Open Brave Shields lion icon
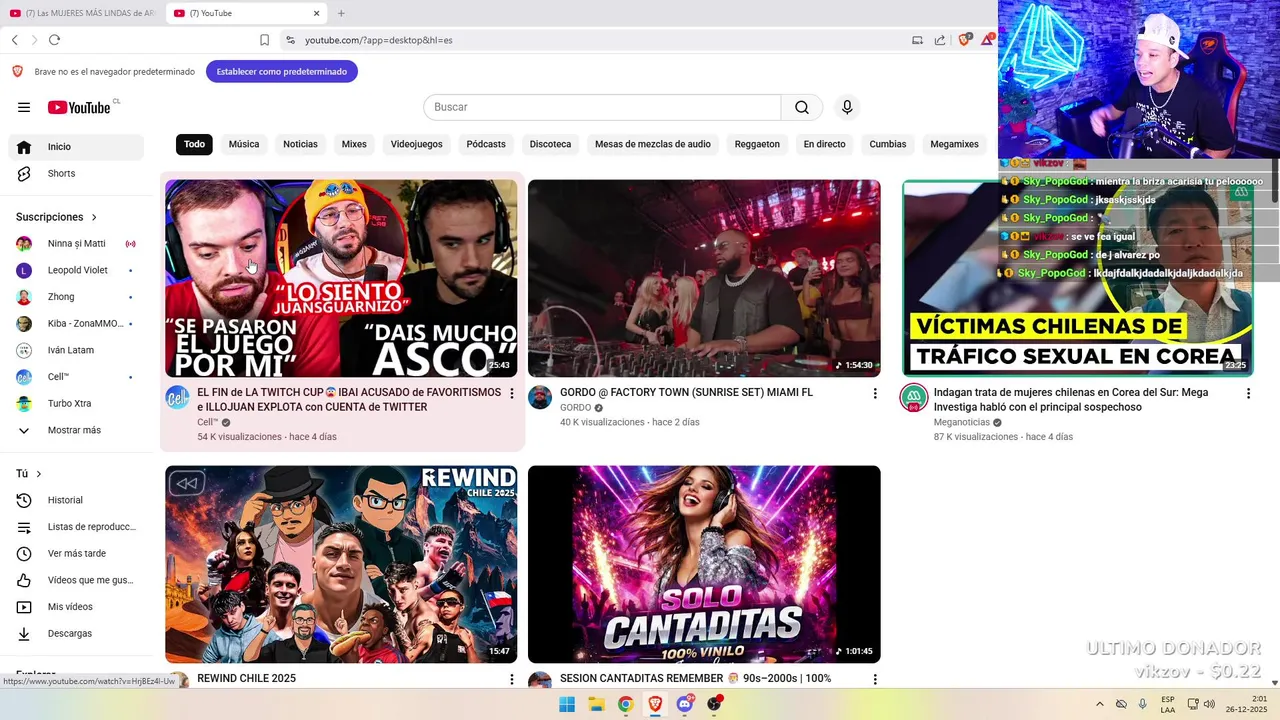The width and height of the screenshot is (1280, 720). pyautogui.click(x=964, y=40)
